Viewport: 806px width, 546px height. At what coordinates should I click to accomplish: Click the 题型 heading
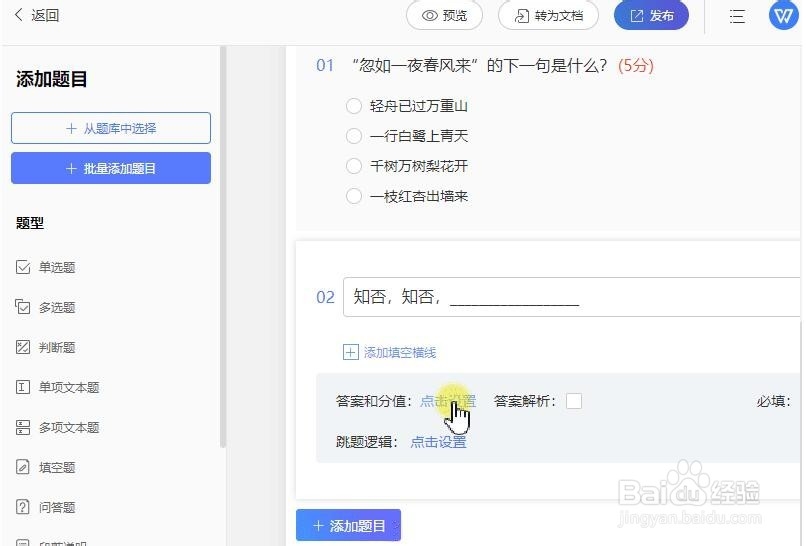point(30,223)
